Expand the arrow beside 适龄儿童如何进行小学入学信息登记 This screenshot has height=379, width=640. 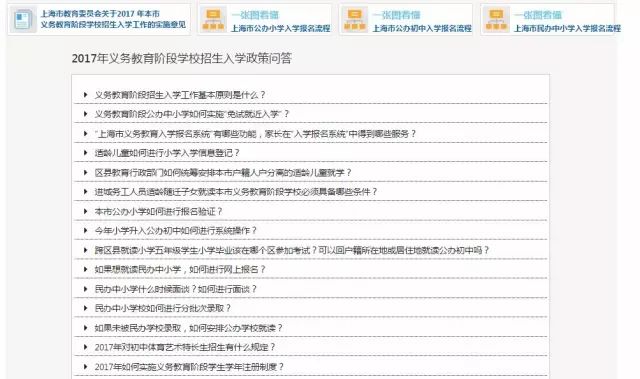(x=85, y=153)
